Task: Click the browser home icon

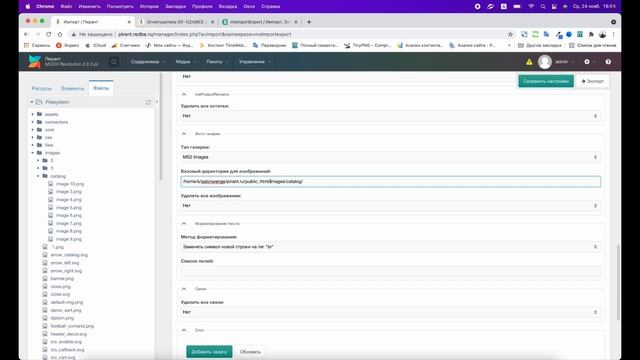Action: coord(60,34)
